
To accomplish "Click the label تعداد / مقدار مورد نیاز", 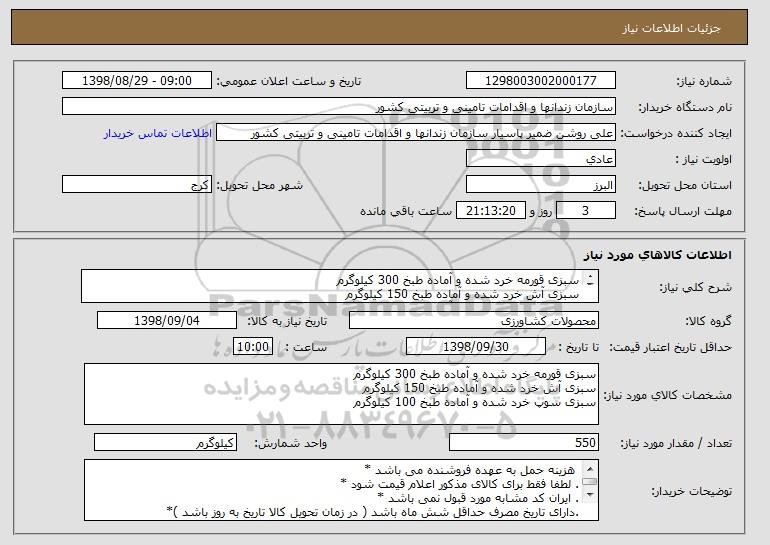I will click(676, 443).
